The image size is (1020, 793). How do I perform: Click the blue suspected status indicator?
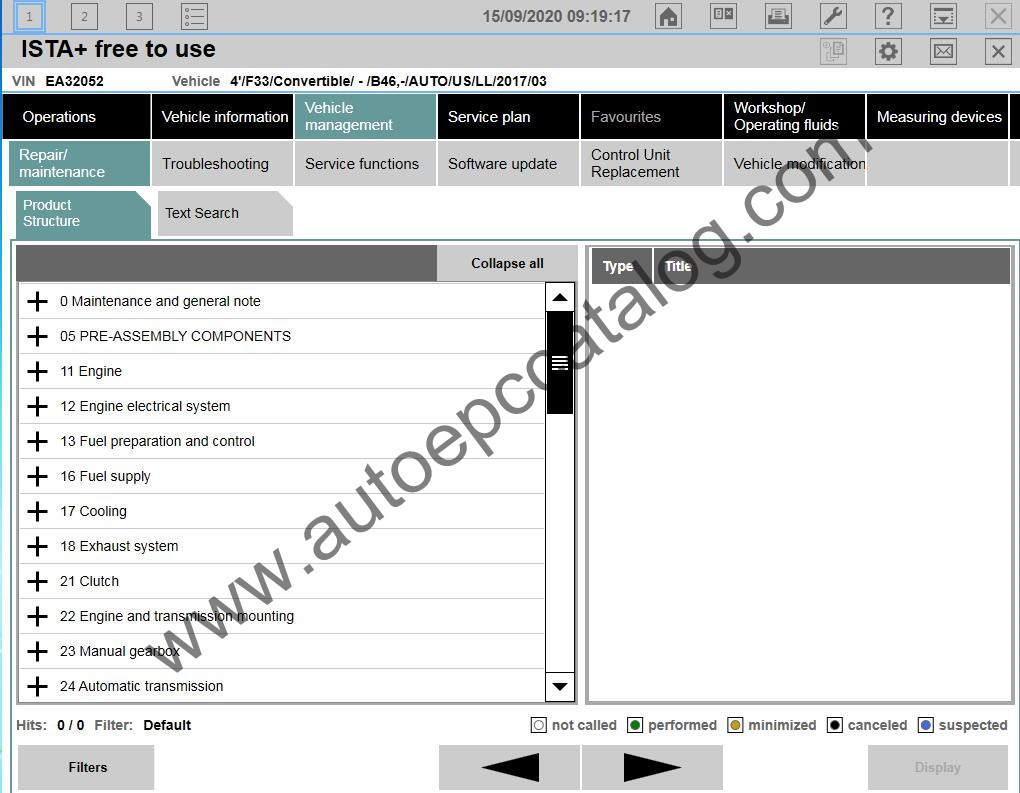point(926,725)
